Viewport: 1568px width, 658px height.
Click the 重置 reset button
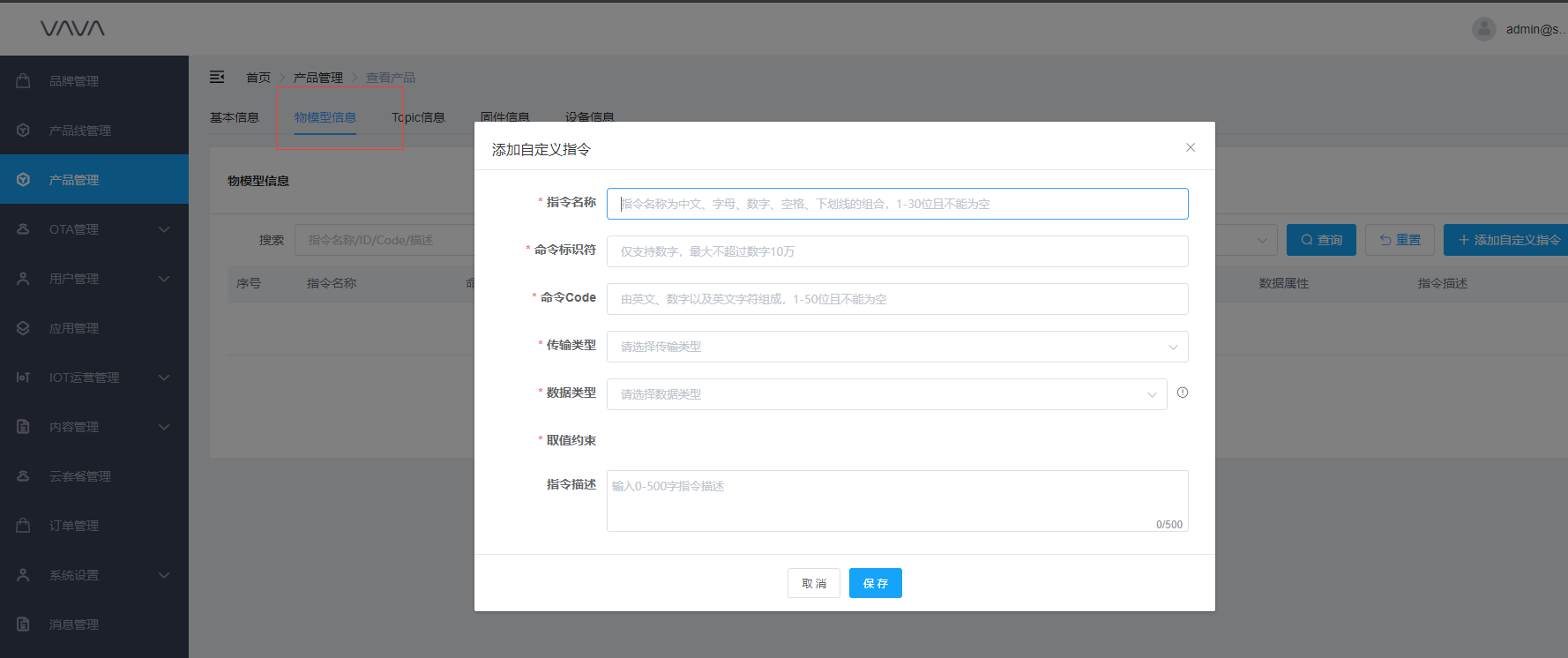click(x=1400, y=240)
